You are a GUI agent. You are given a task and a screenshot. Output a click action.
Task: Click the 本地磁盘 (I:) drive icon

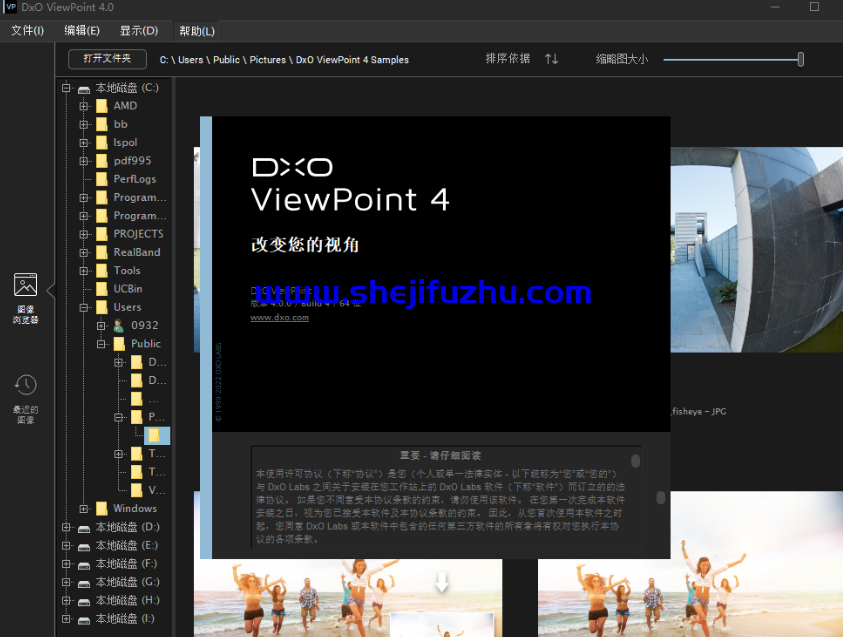pos(84,620)
